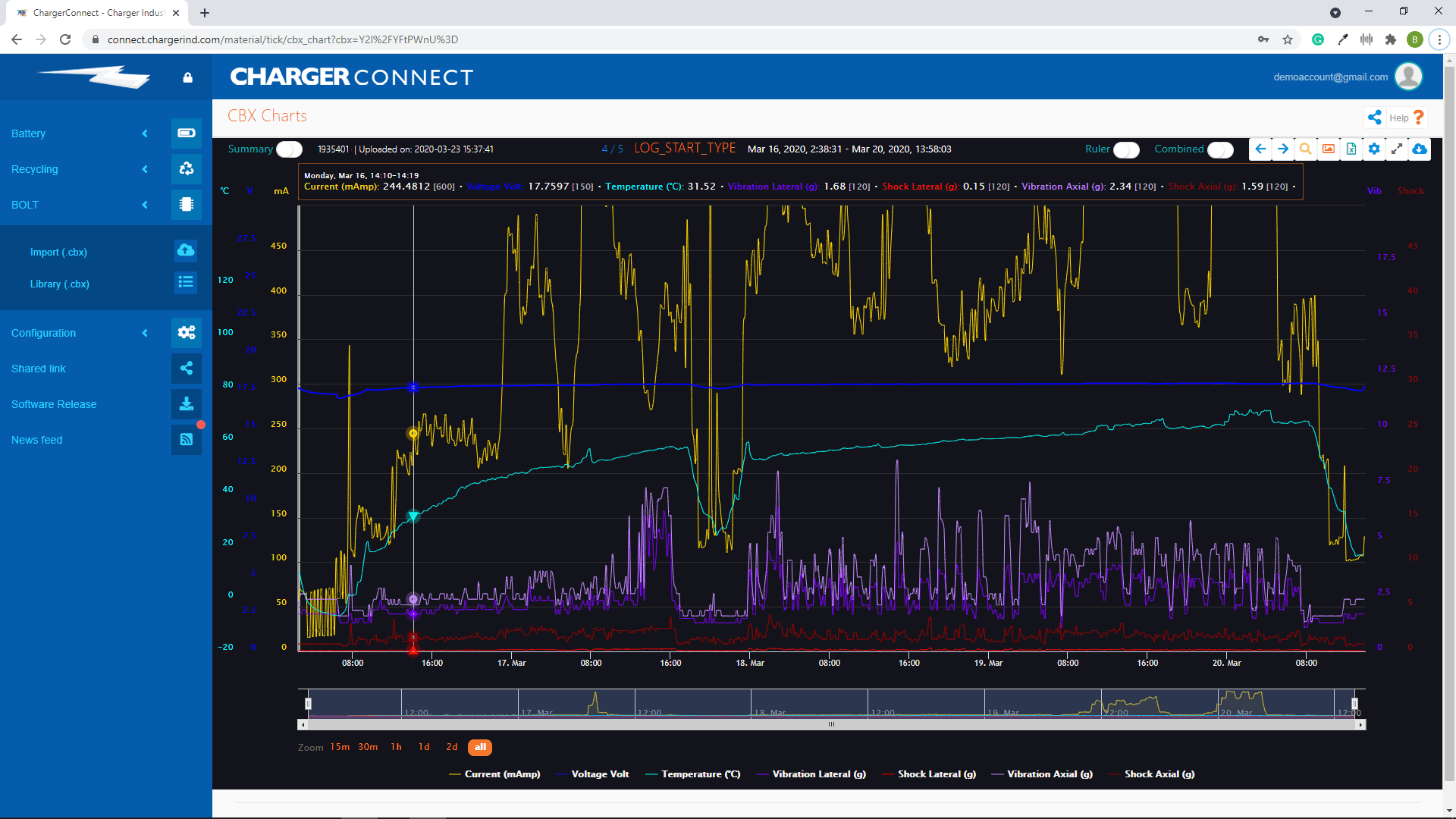Expand the Battery menu chevron
The image size is (1456, 819).
click(x=145, y=133)
